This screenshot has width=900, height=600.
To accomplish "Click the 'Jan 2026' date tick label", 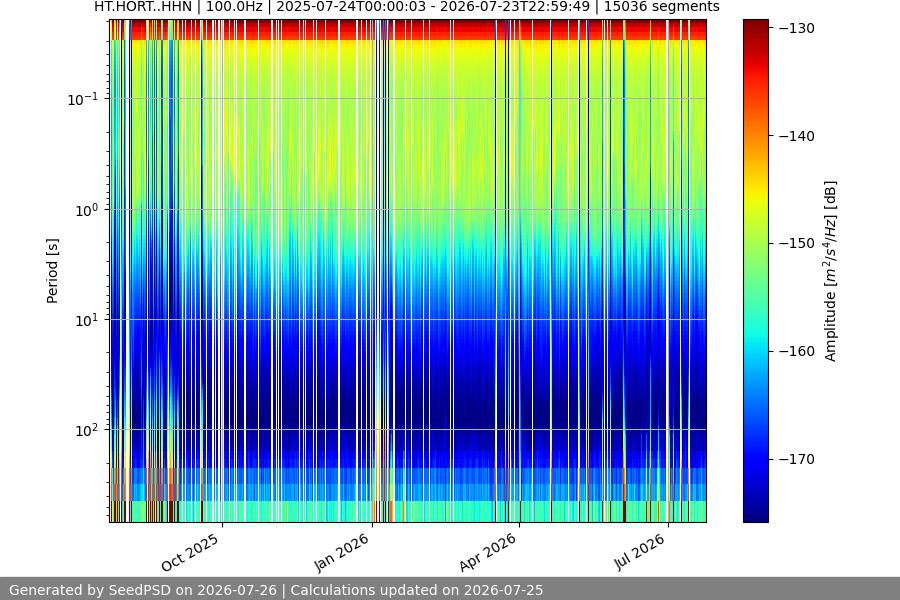I will 342,552.
